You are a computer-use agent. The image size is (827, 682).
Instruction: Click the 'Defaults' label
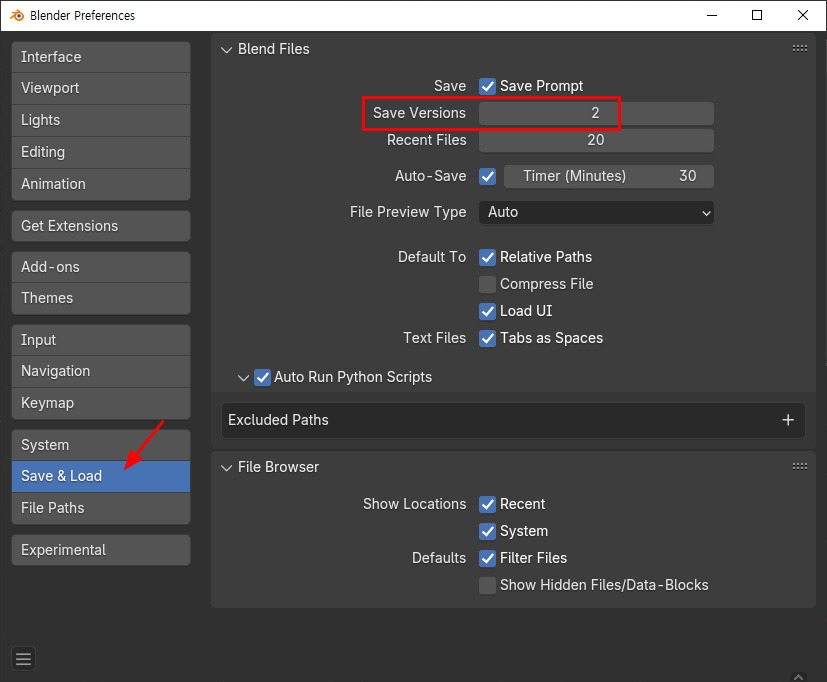pos(439,558)
